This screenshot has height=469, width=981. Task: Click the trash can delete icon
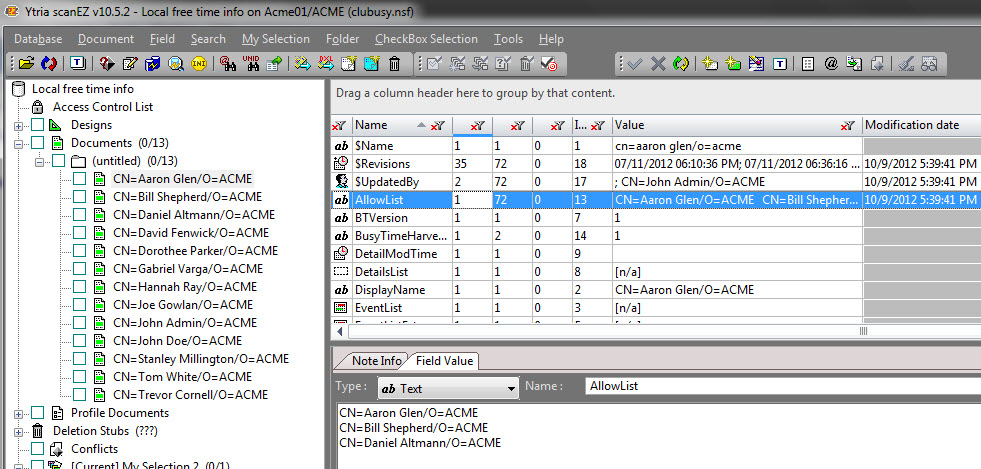coord(395,64)
